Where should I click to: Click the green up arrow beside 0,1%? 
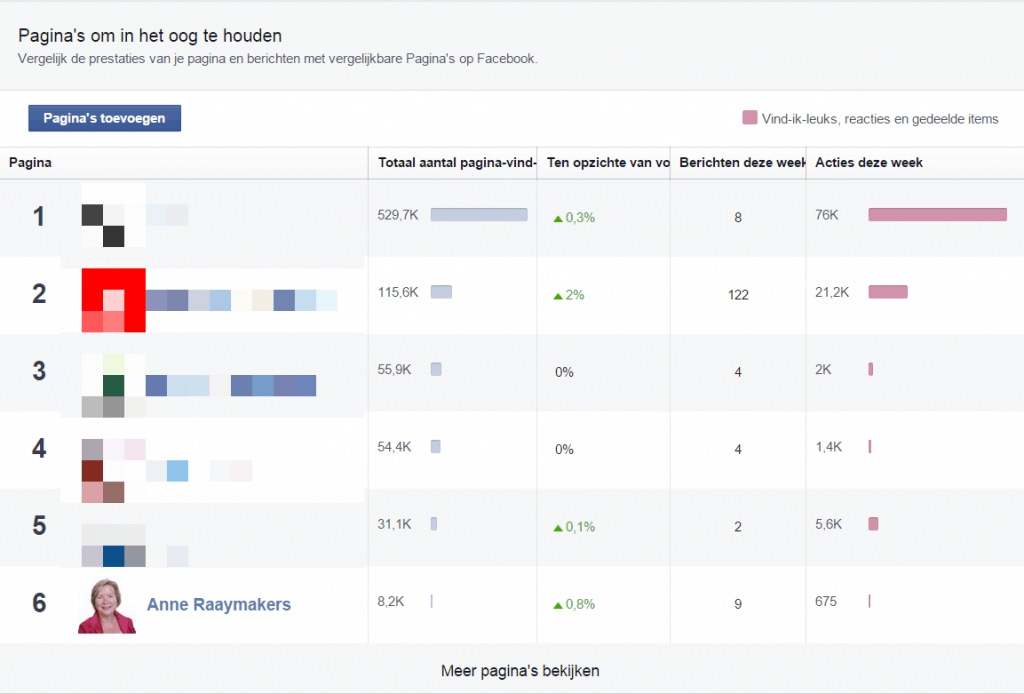pyautogui.click(x=558, y=527)
